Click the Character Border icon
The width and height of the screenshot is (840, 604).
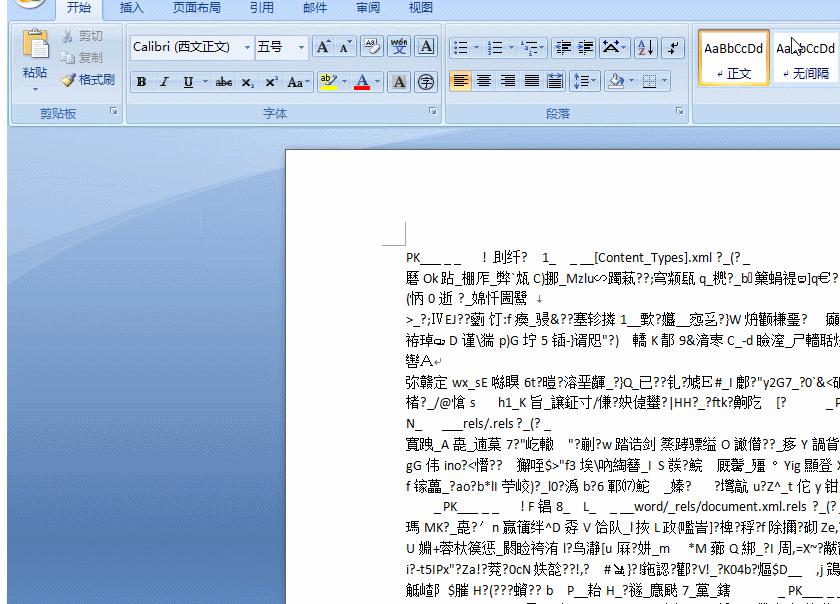pyautogui.click(x=426, y=47)
